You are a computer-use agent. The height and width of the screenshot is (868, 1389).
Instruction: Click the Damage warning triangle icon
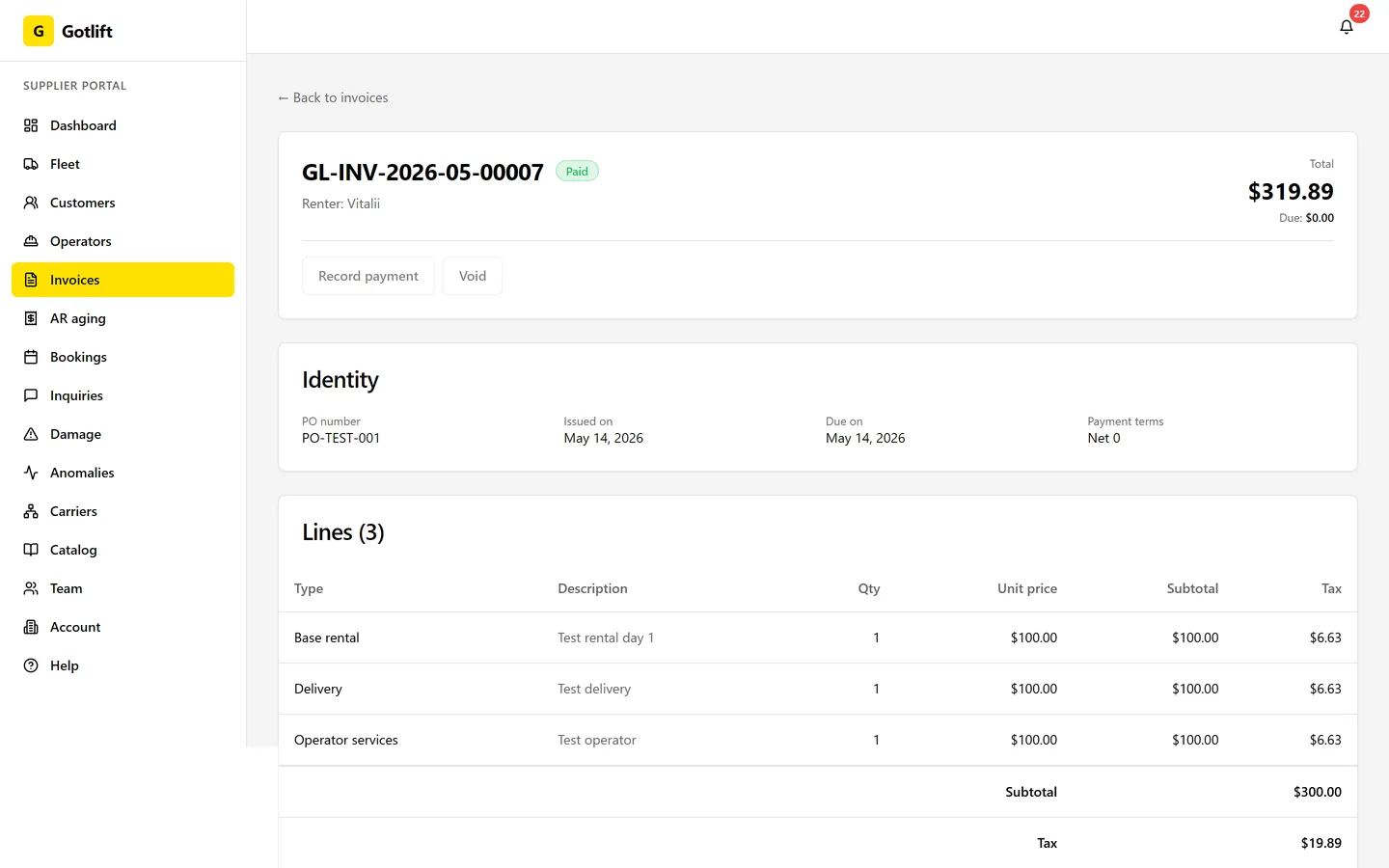click(x=31, y=434)
